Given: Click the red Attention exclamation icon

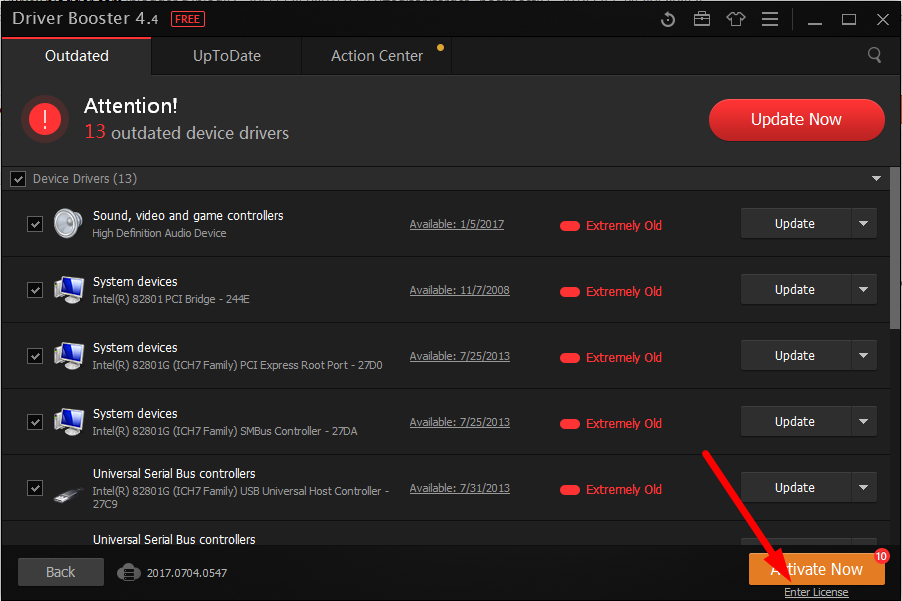Looking at the screenshot, I should (x=45, y=119).
